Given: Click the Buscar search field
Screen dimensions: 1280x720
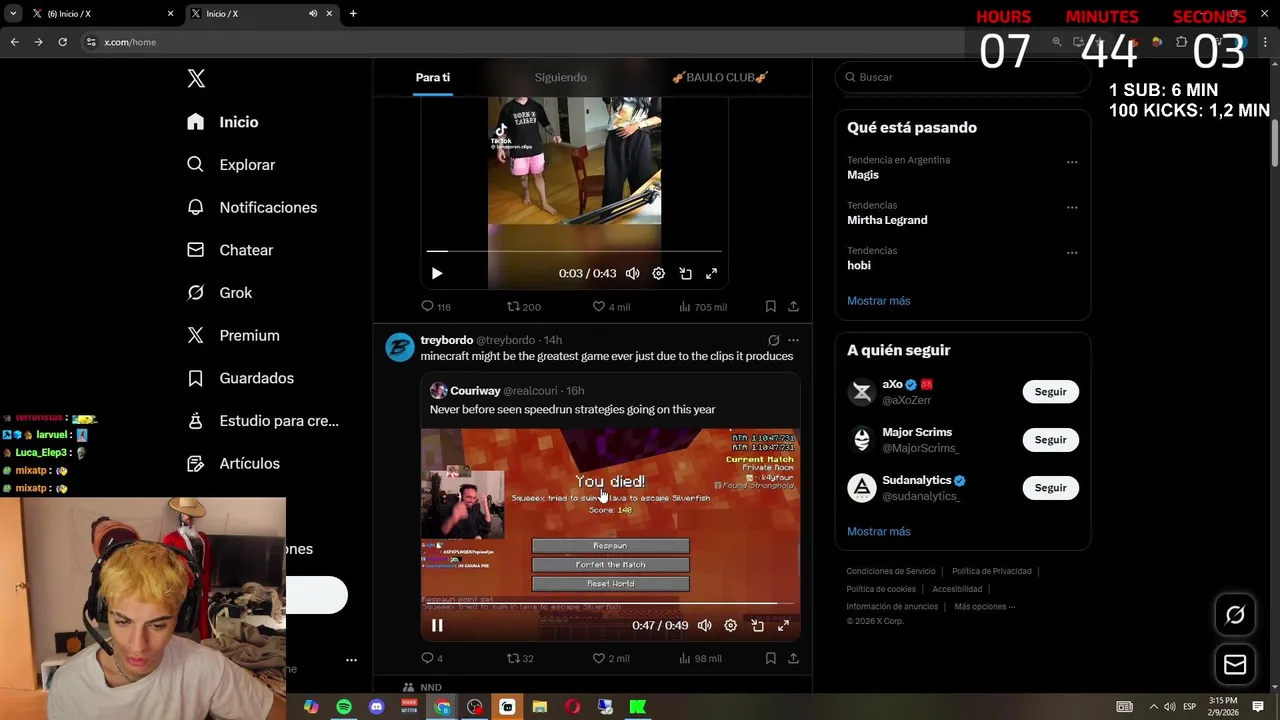Looking at the screenshot, I should coord(962,77).
